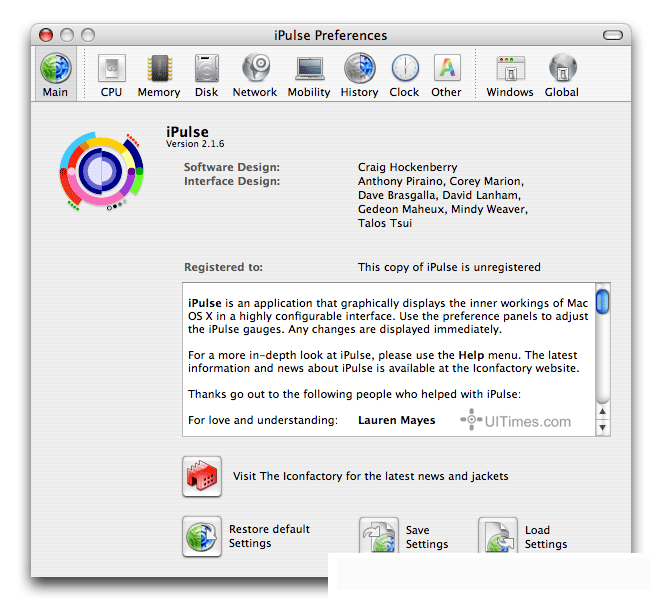
Task: Select the History preferences icon
Action: pos(359,75)
